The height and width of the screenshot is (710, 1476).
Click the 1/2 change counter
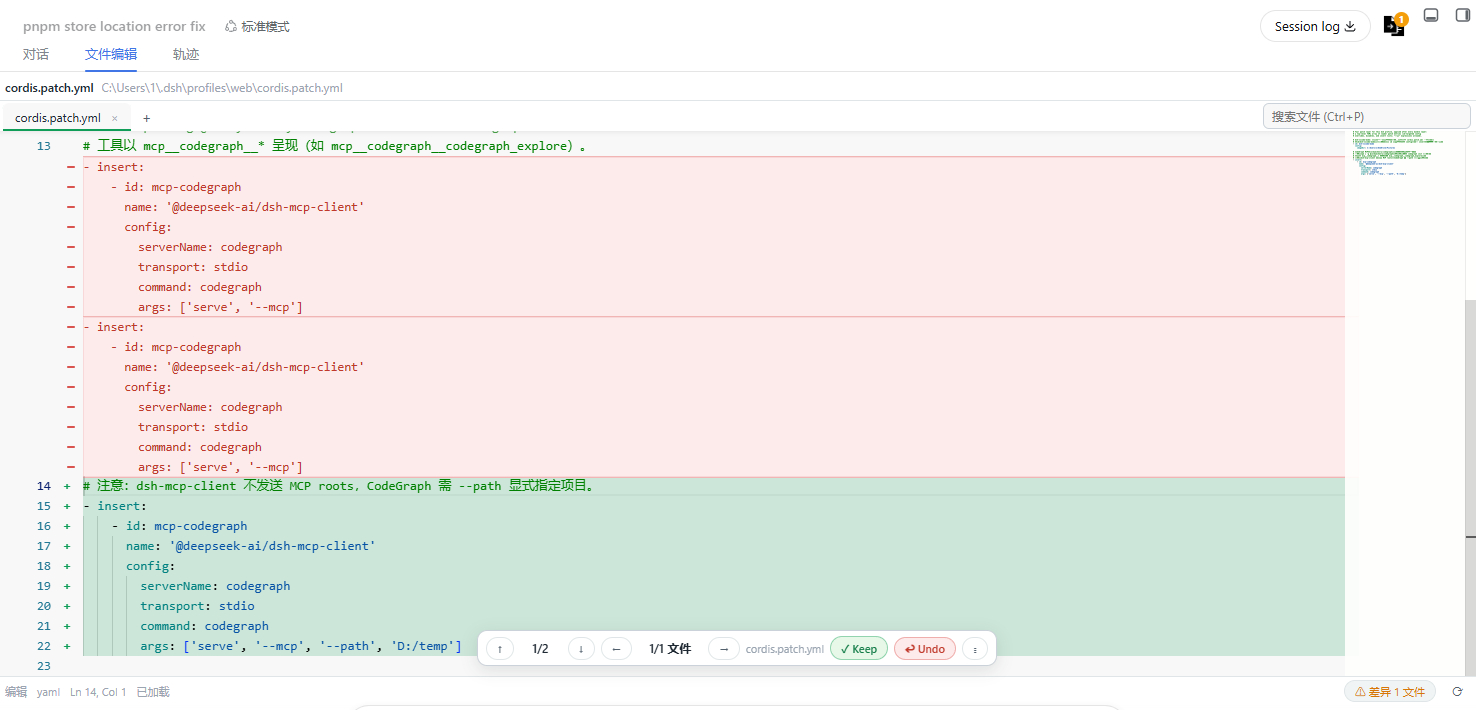click(x=540, y=648)
